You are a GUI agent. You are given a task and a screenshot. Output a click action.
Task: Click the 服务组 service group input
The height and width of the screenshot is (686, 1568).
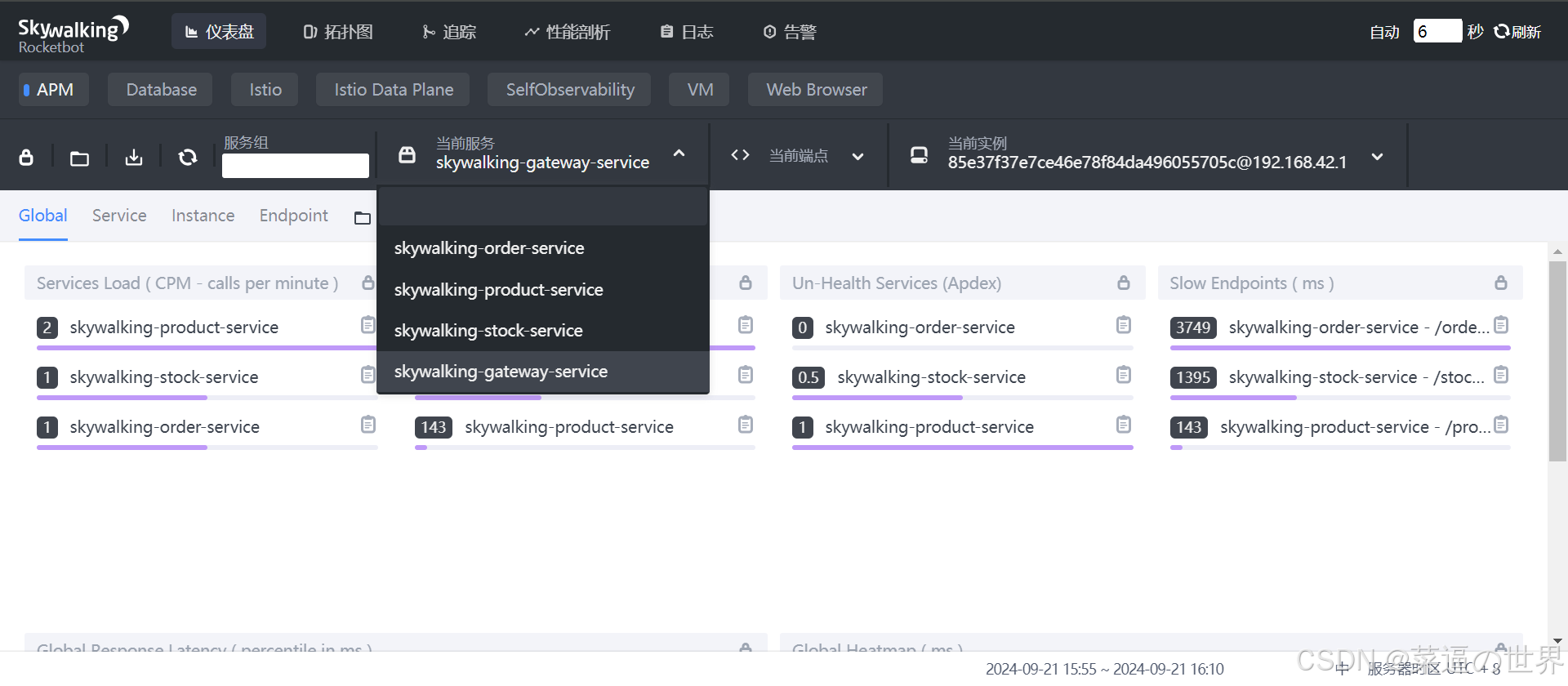tap(296, 166)
